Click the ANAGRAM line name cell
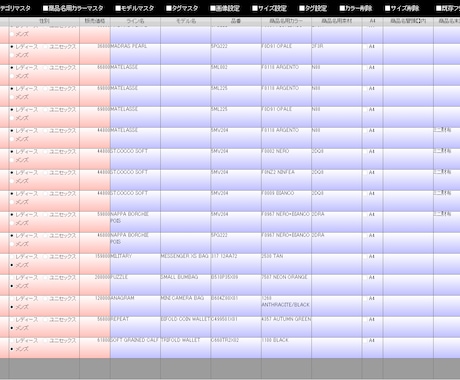Image resolution: width=460 pixels, height=380 pixels. point(135,306)
